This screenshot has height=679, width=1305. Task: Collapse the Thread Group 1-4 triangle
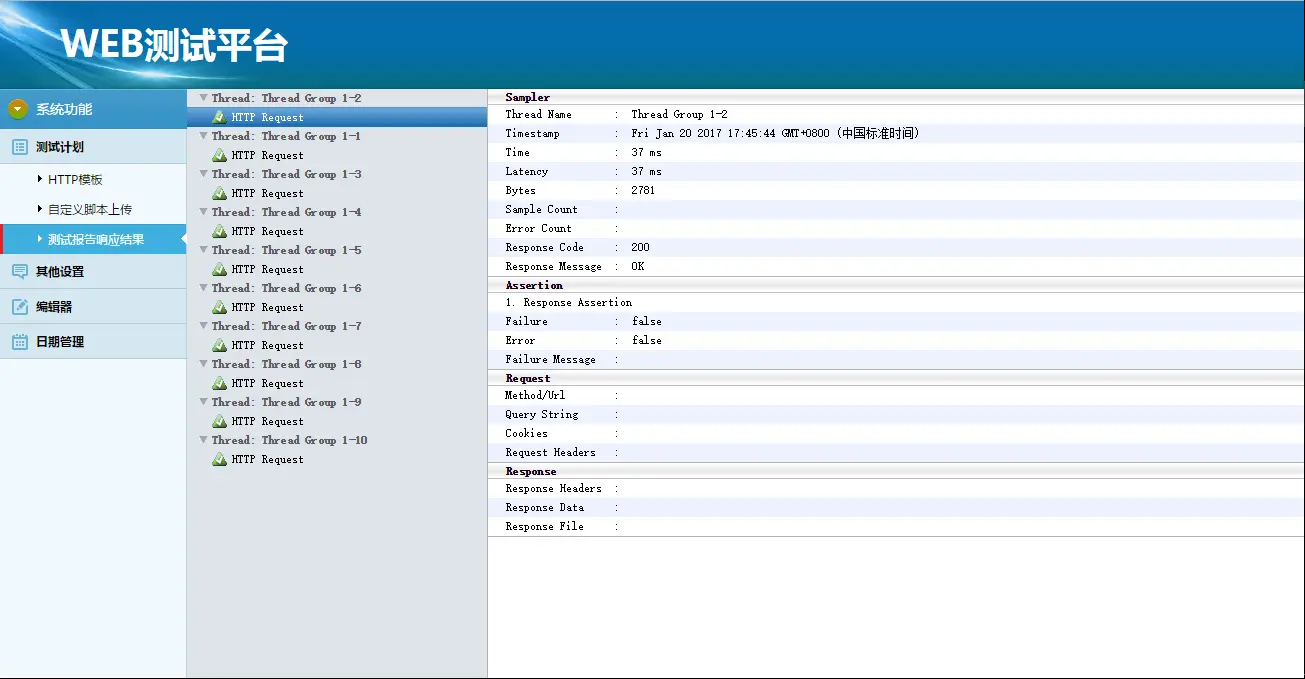tap(203, 212)
